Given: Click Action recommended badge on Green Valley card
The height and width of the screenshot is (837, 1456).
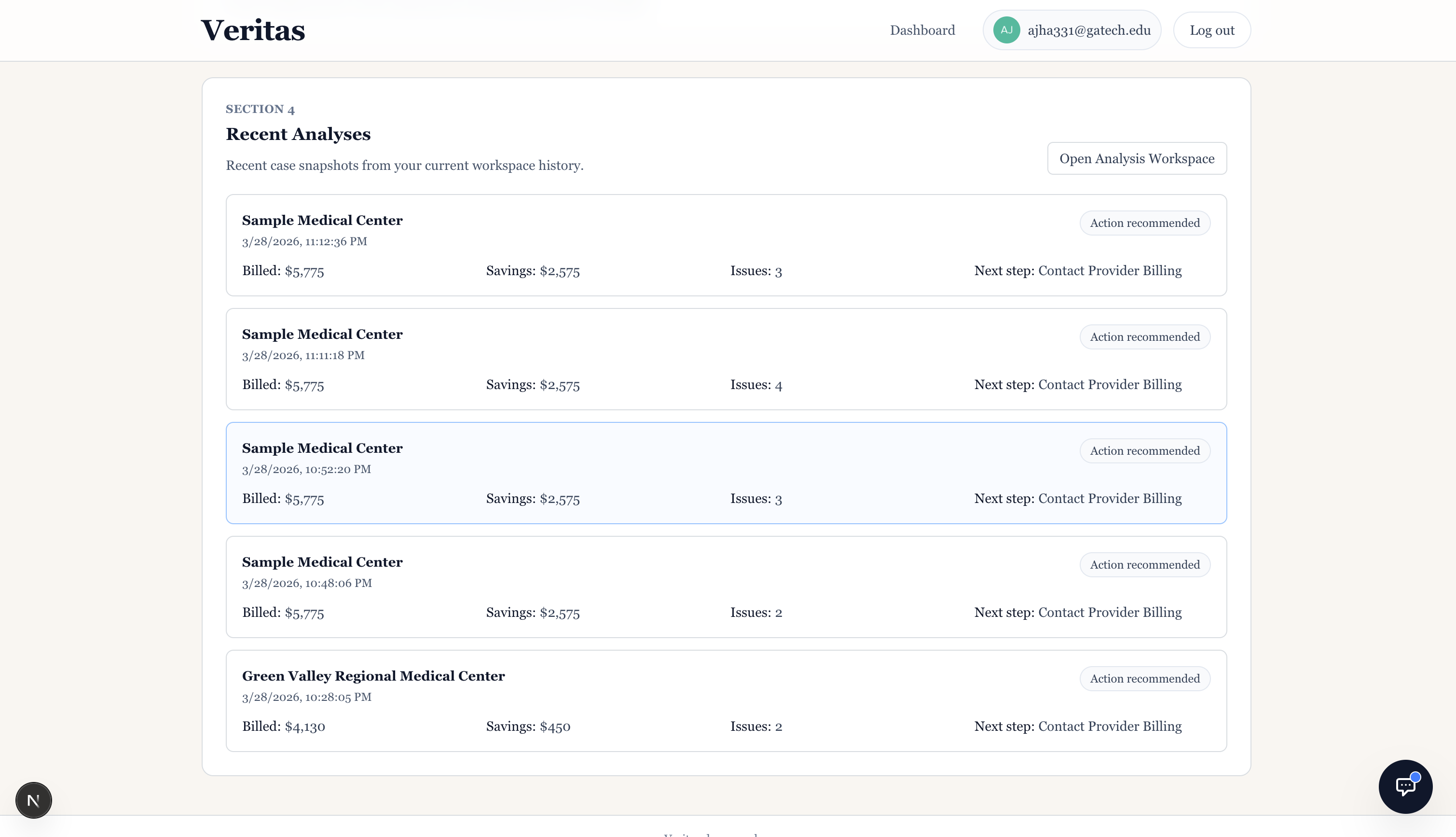Looking at the screenshot, I should pyautogui.click(x=1144, y=678).
